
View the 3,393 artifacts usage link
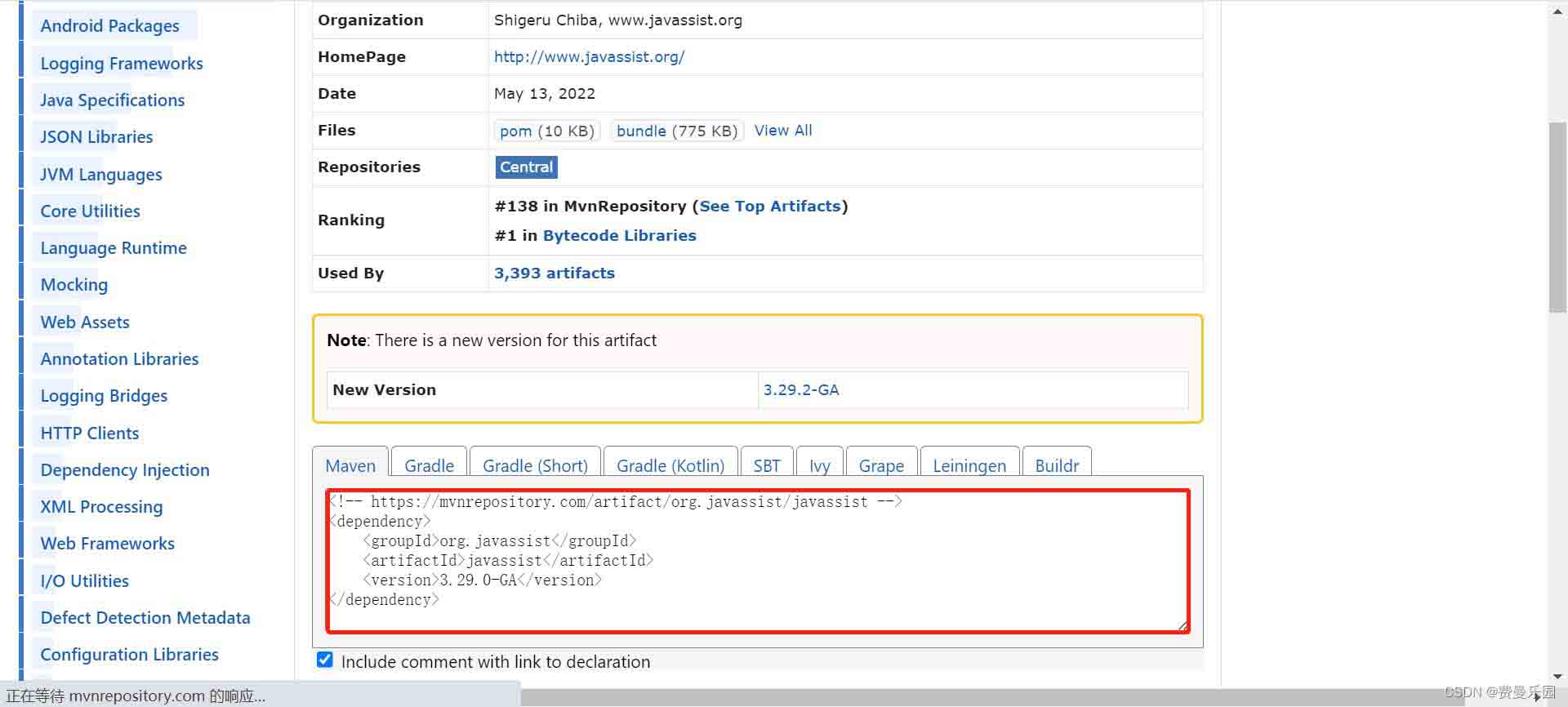(555, 273)
